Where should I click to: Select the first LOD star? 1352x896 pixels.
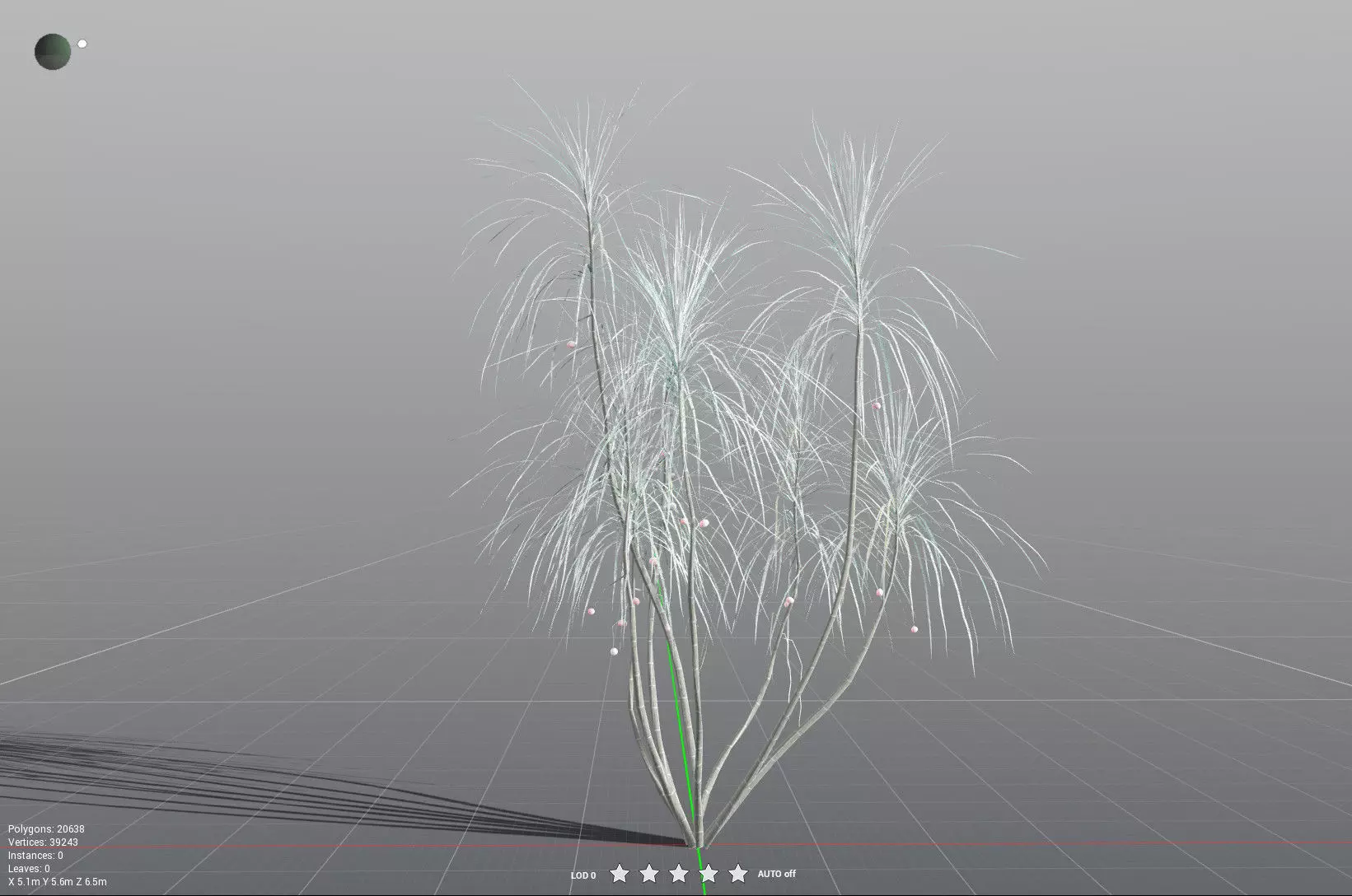[620, 873]
